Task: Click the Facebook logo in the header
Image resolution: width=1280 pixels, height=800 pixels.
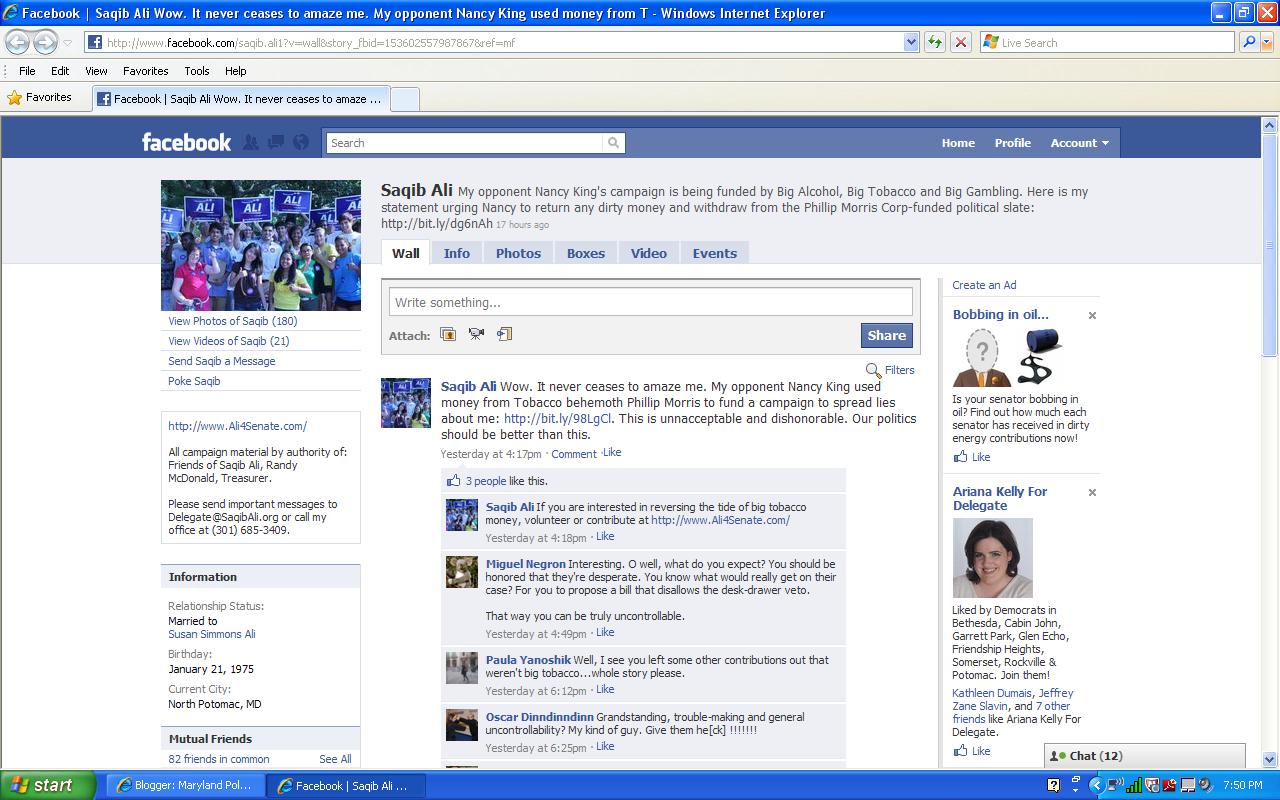Action: (x=186, y=142)
